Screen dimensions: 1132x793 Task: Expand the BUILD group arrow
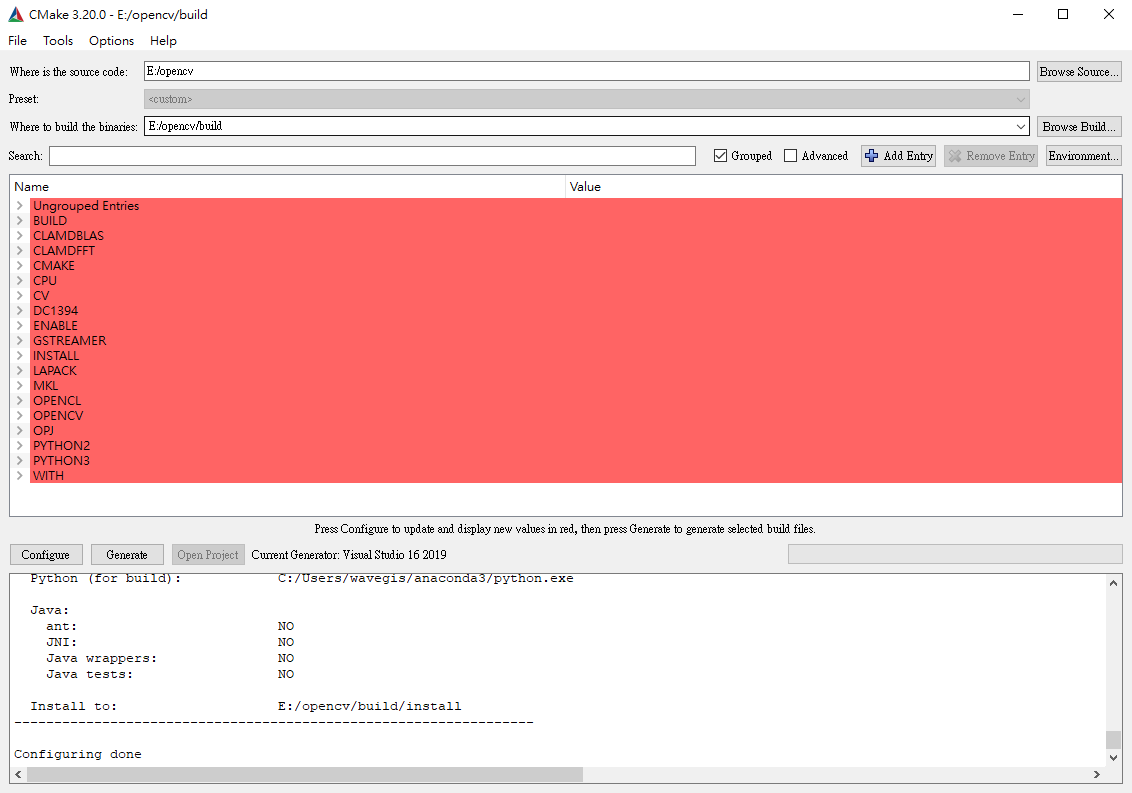(19, 221)
